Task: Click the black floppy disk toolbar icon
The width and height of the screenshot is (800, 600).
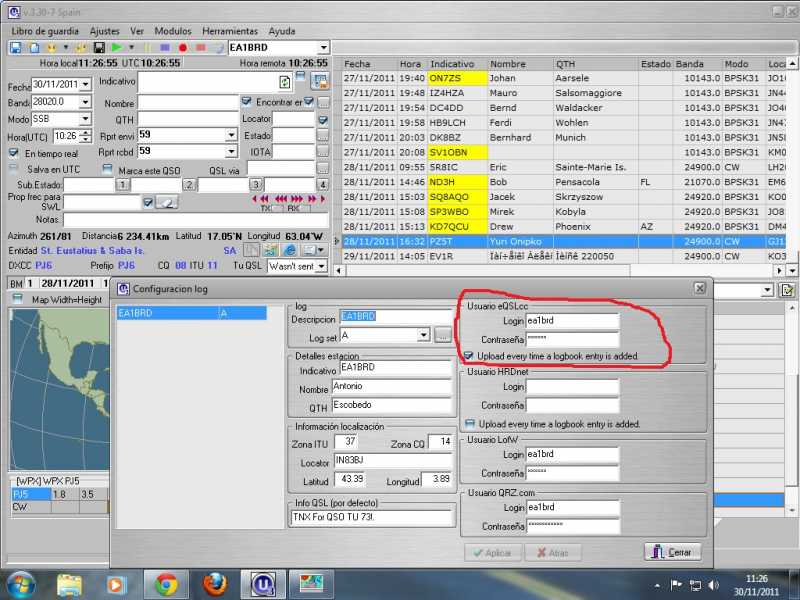Action: click(99, 47)
